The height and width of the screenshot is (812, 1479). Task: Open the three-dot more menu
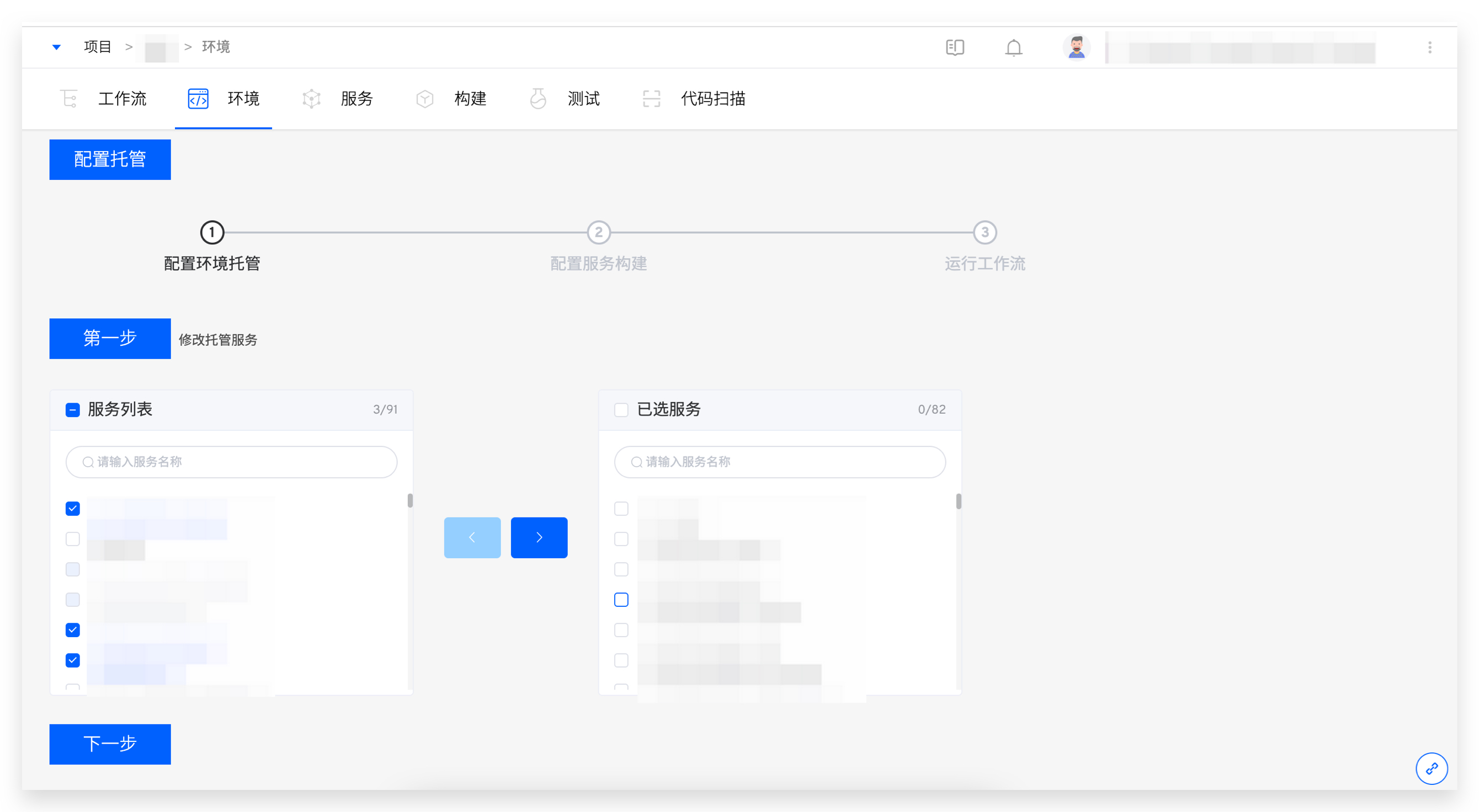tap(1430, 47)
